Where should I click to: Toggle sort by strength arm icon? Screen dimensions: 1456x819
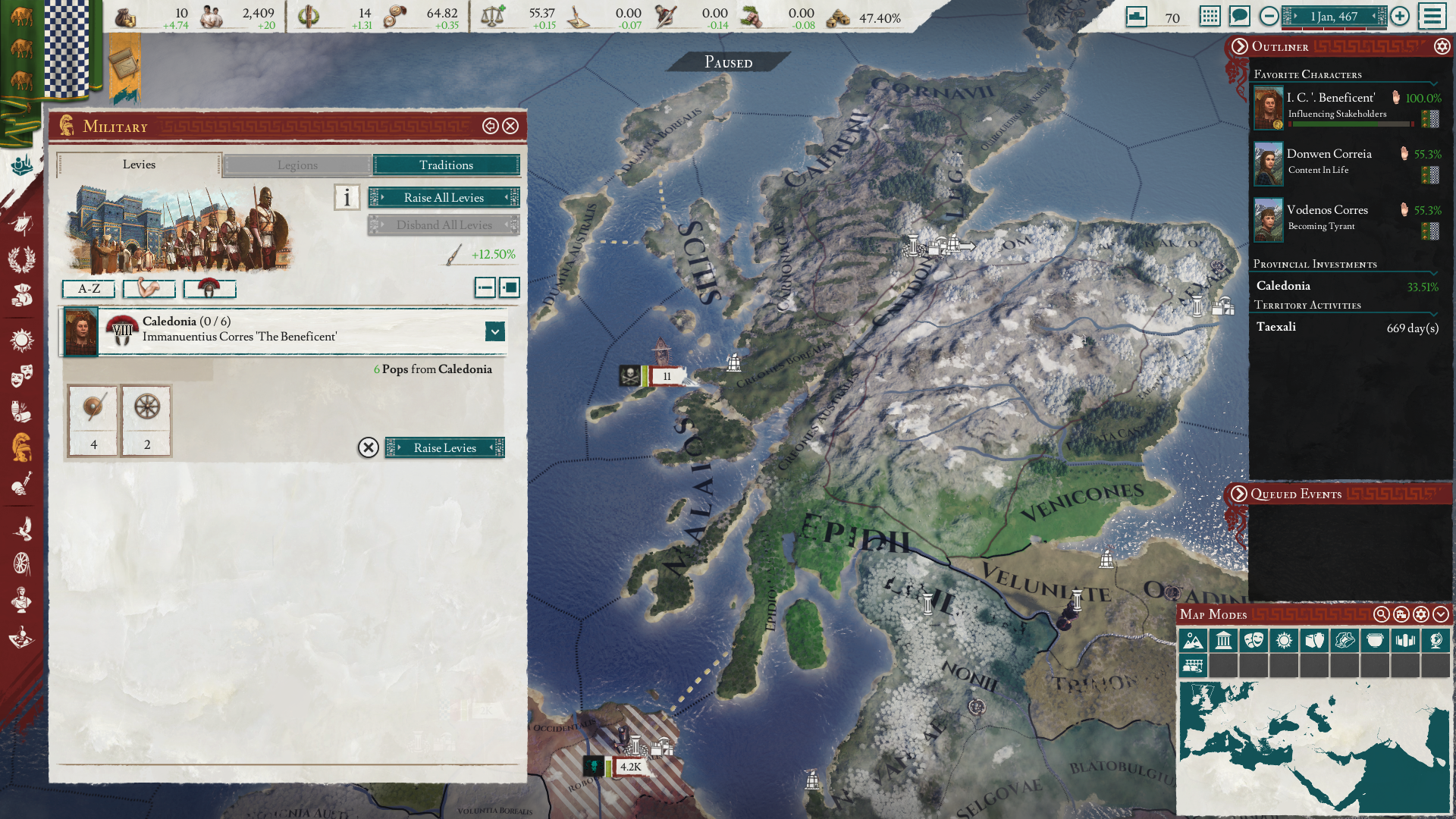point(149,289)
